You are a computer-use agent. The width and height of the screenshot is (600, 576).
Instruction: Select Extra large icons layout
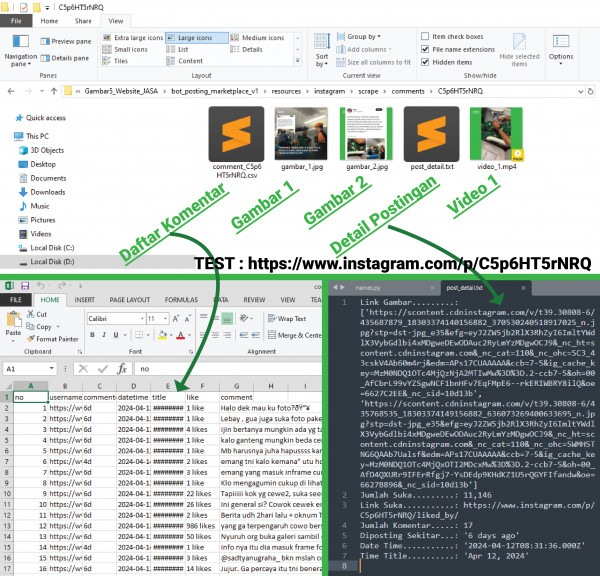click(x=133, y=38)
